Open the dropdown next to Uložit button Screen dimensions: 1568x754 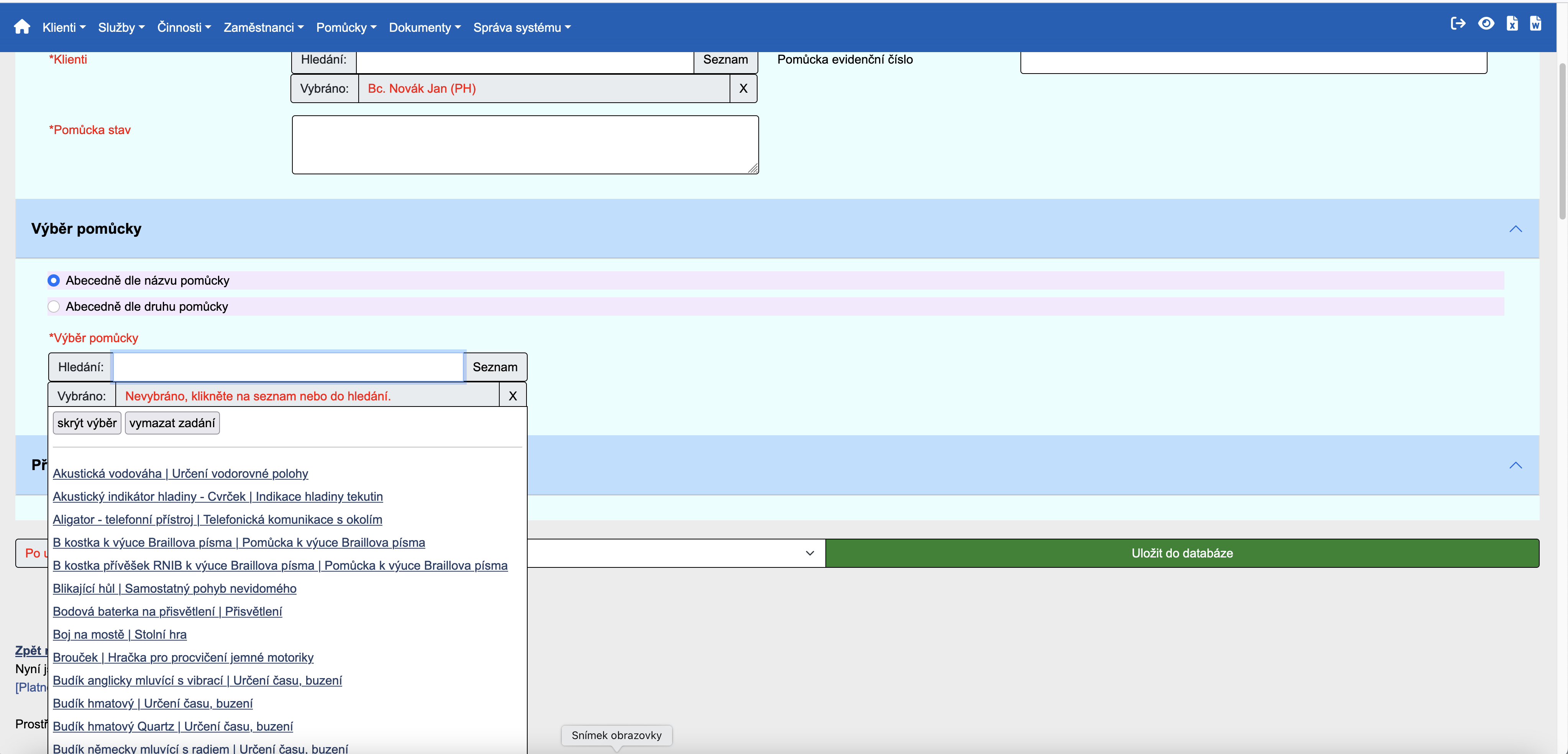(x=810, y=553)
